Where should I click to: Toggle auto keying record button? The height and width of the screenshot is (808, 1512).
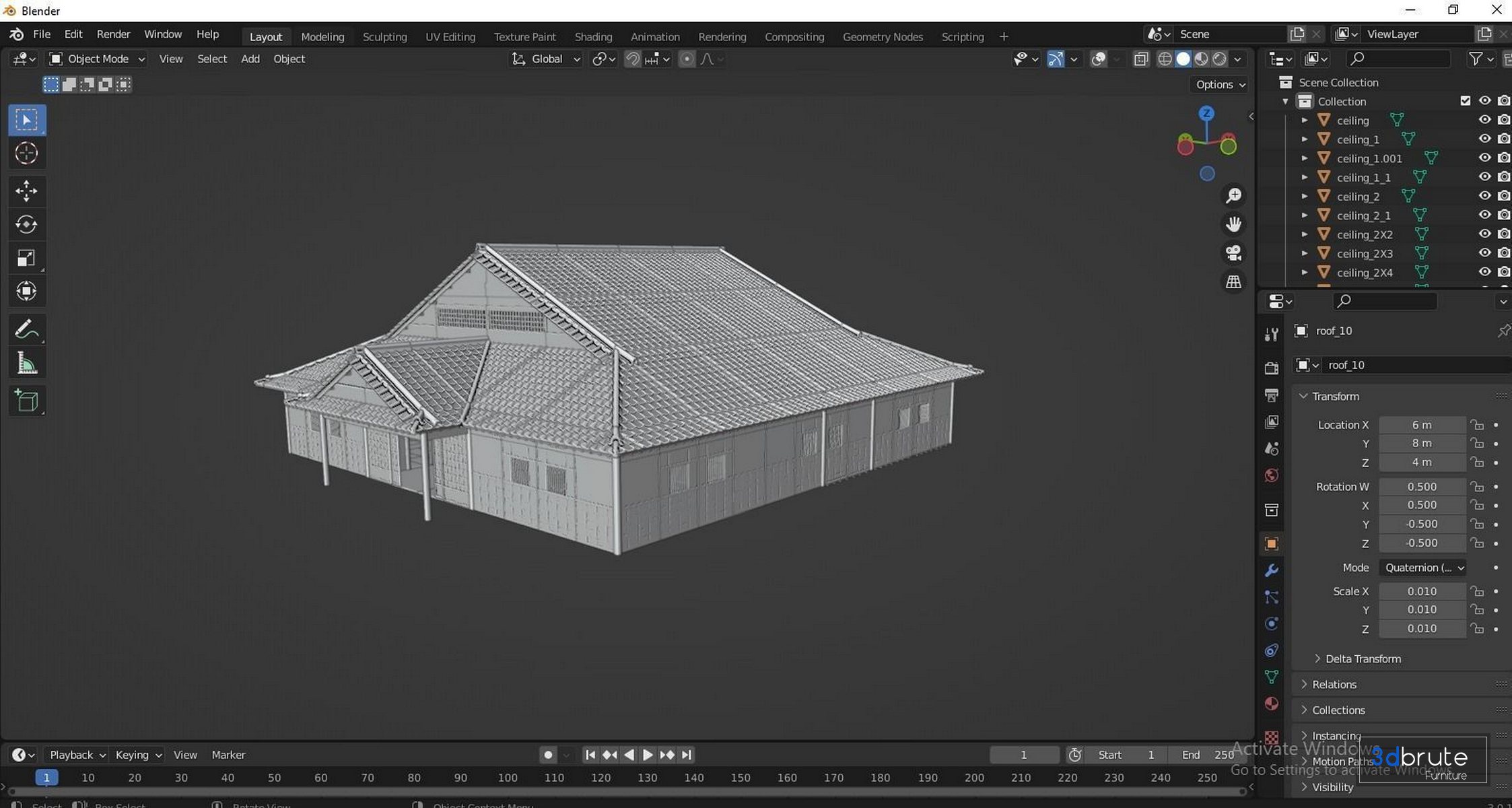pyautogui.click(x=548, y=755)
